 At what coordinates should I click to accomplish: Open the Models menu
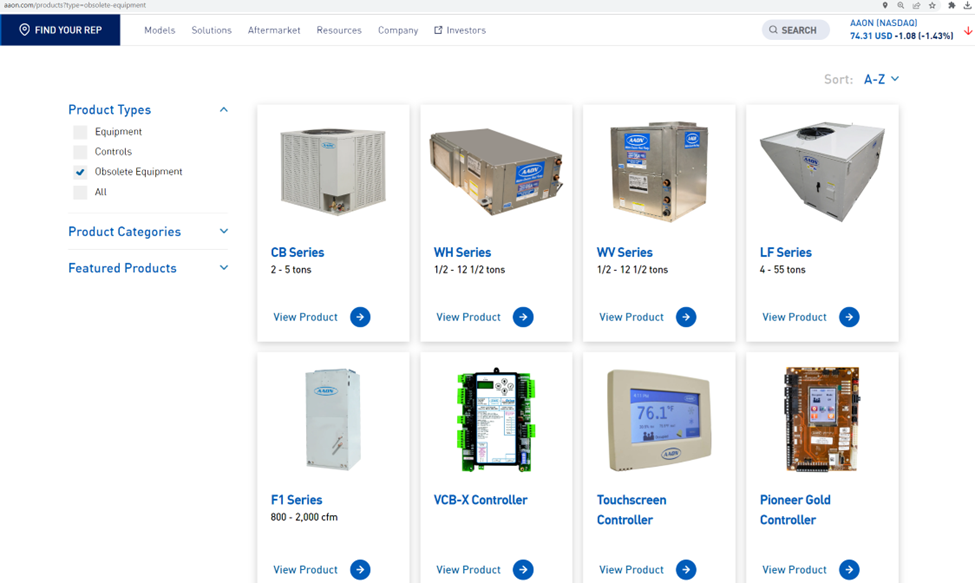coord(159,30)
